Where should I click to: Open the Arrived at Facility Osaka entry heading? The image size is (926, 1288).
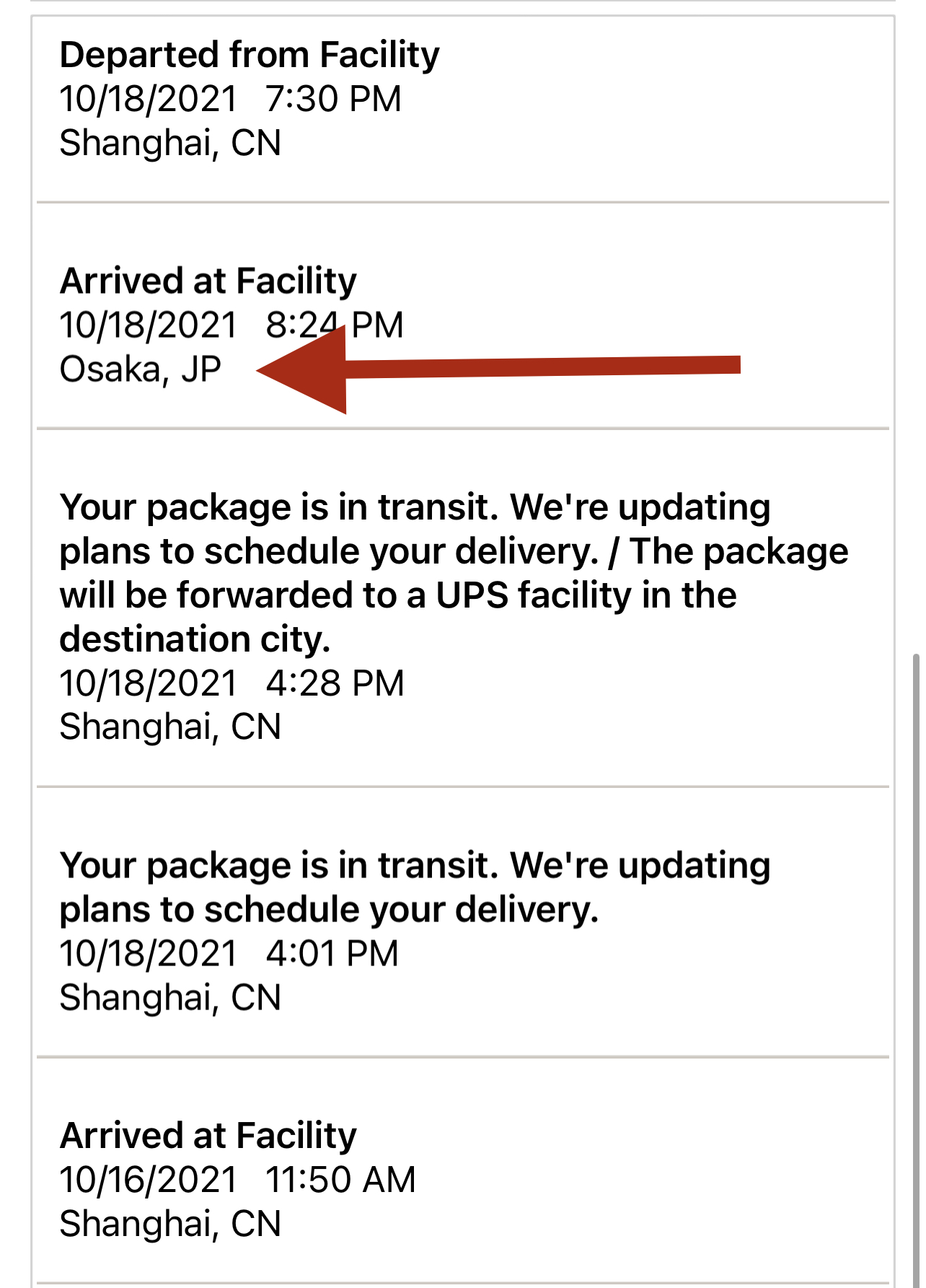[x=208, y=281]
